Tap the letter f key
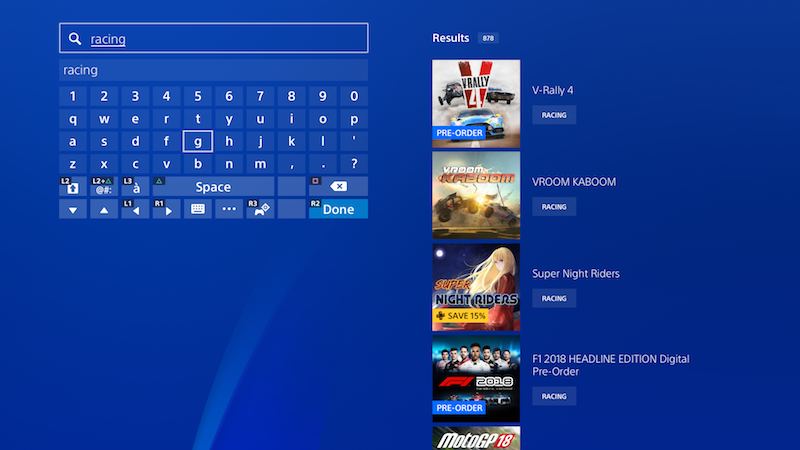Image resolution: width=800 pixels, height=450 pixels. tap(166, 141)
